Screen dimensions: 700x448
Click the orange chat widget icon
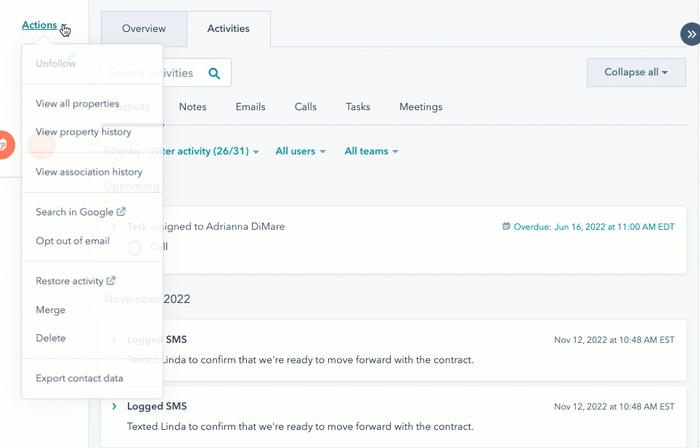point(4,145)
